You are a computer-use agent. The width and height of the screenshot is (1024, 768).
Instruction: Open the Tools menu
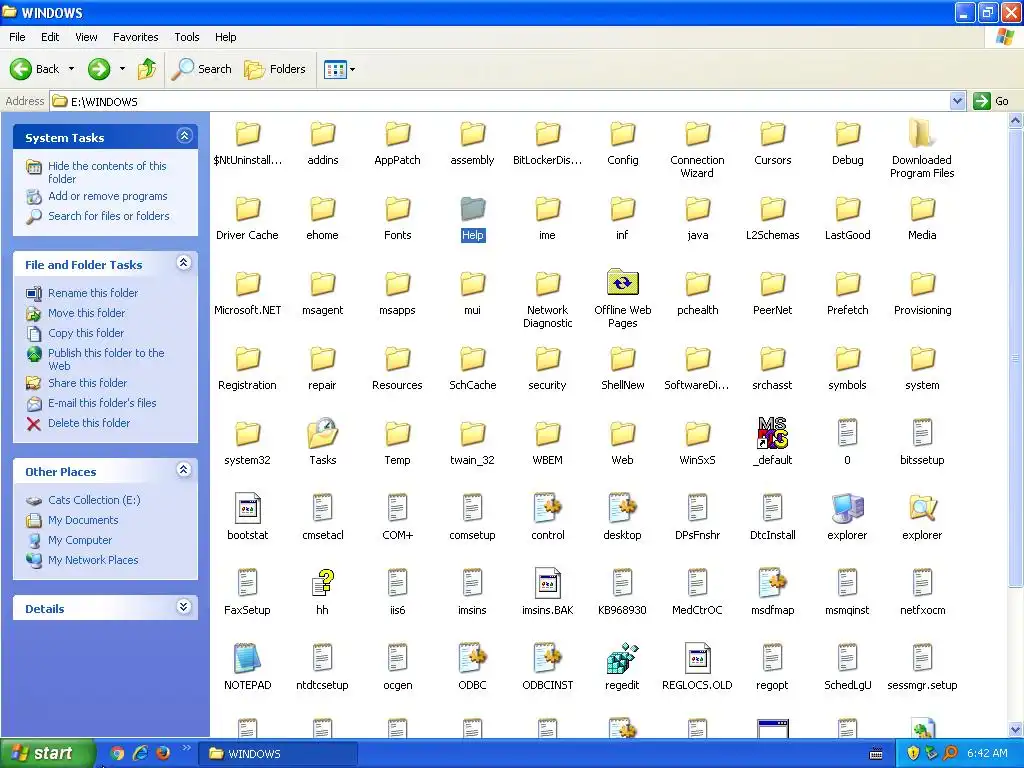tap(187, 37)
